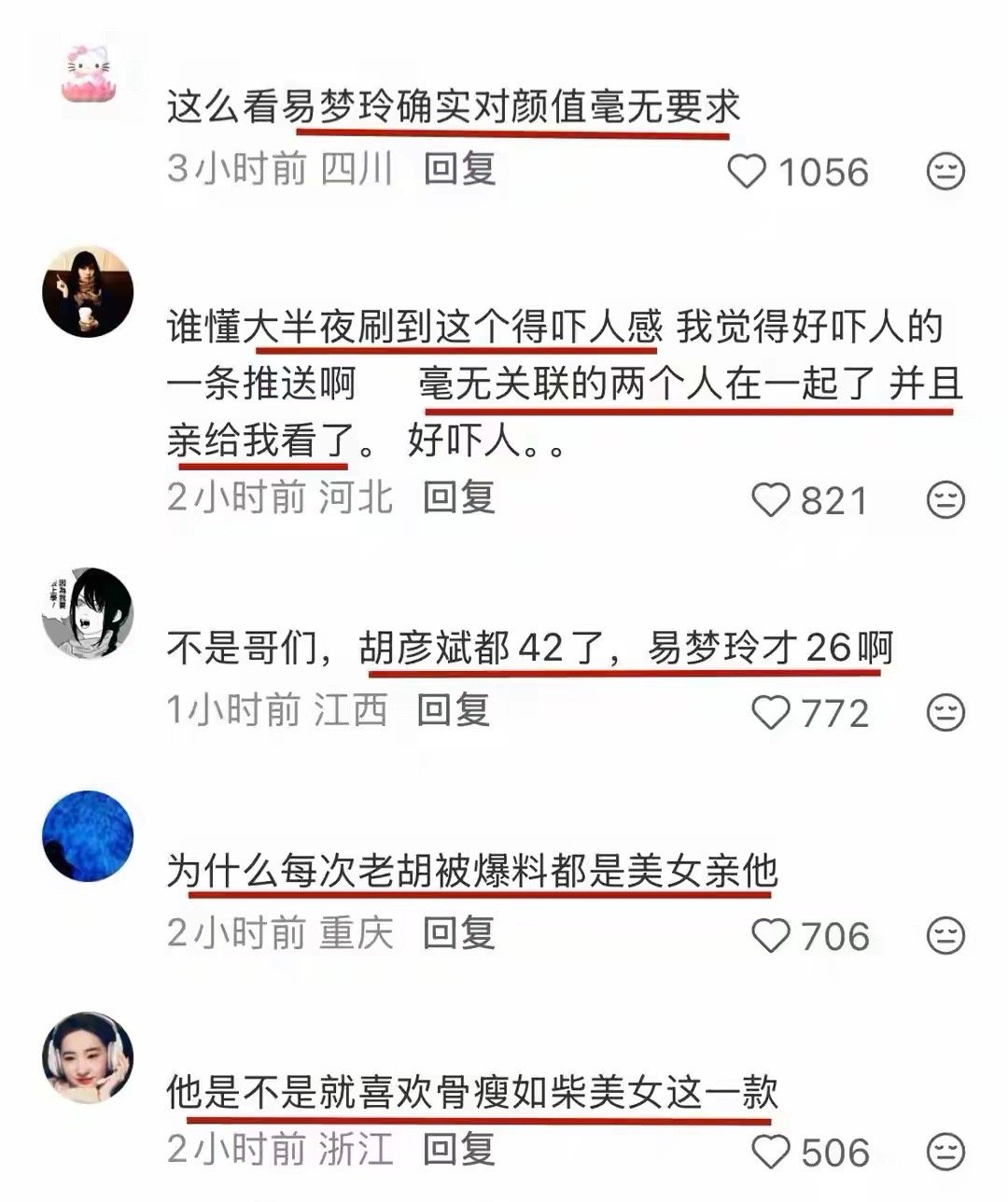Open the blue glowing avatar profile

89,835
